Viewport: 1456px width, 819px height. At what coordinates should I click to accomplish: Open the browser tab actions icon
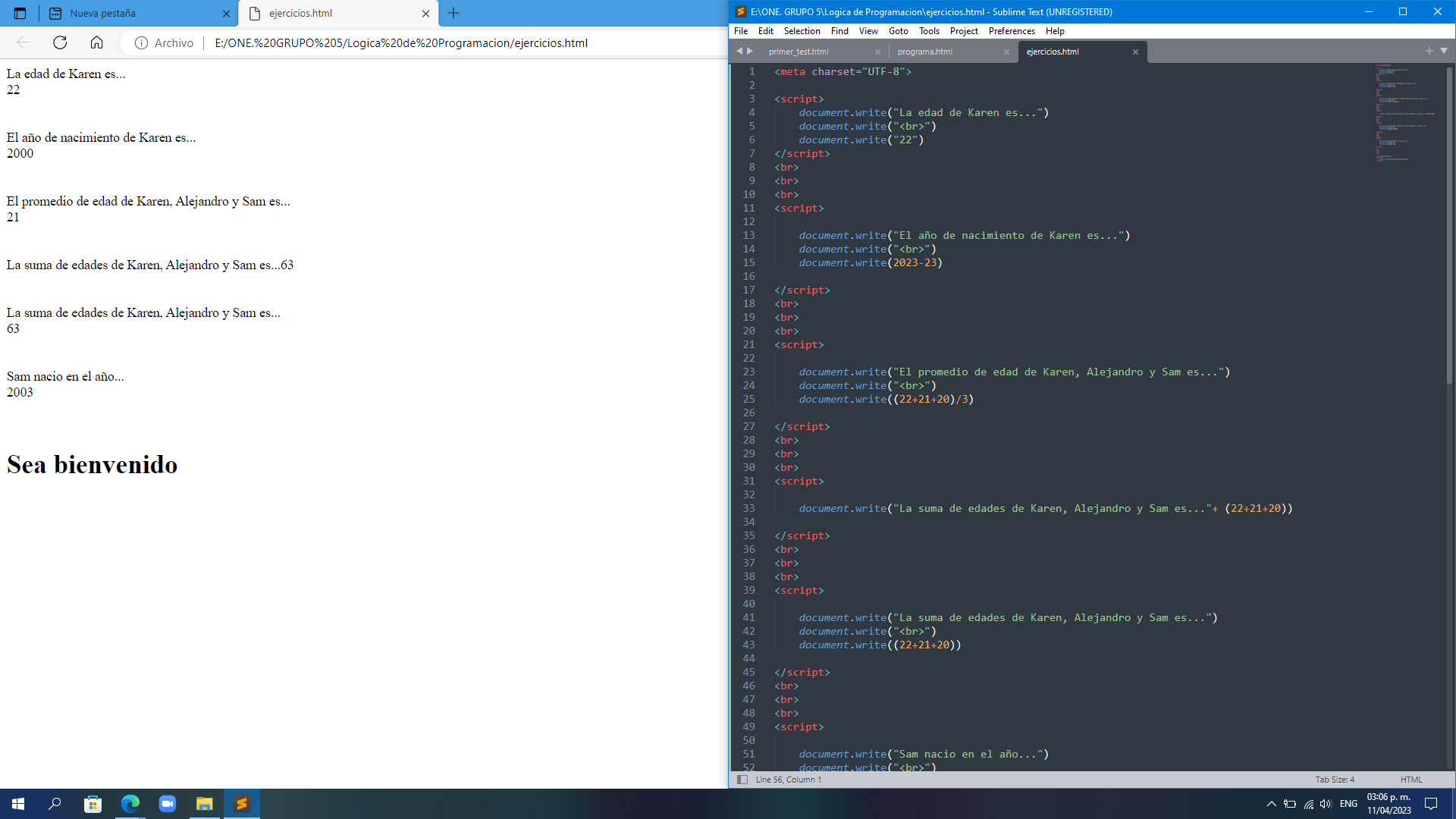[x=20, y=13]
